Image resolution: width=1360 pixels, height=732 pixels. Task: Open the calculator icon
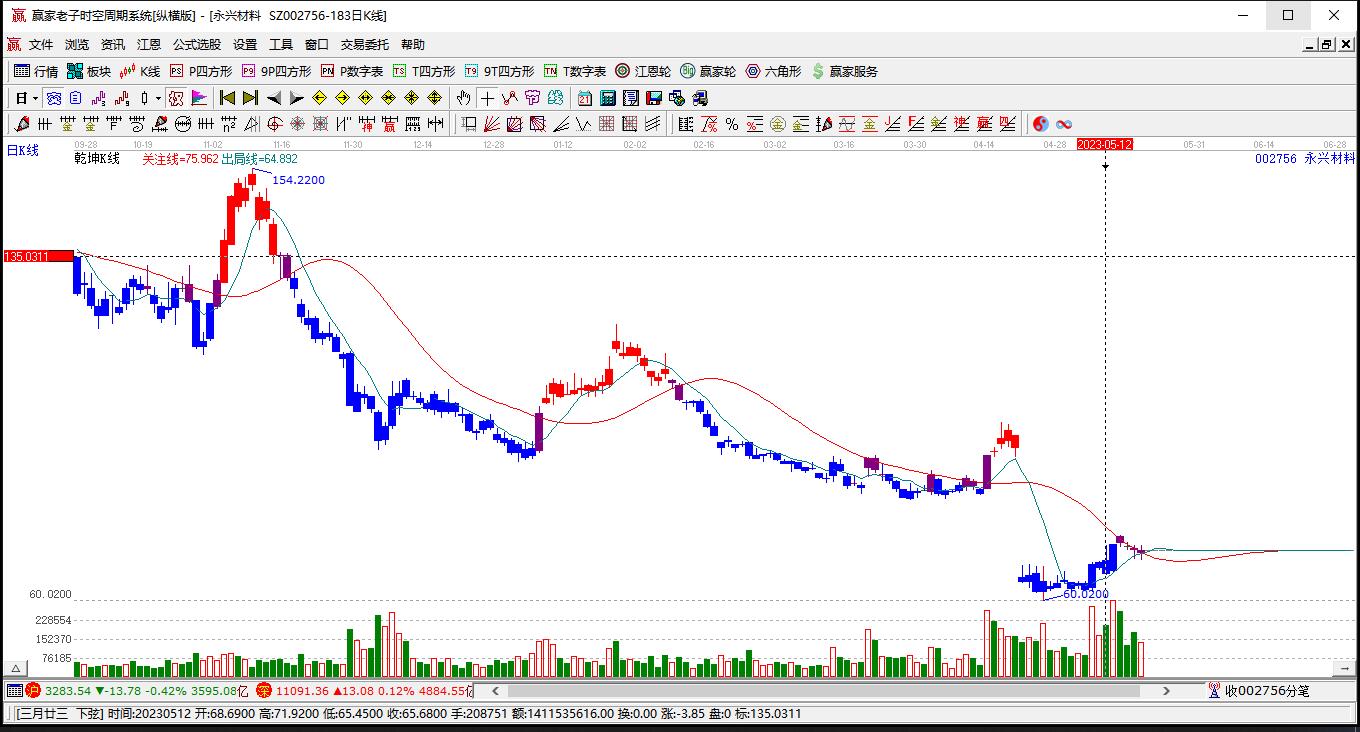(608, 98)
